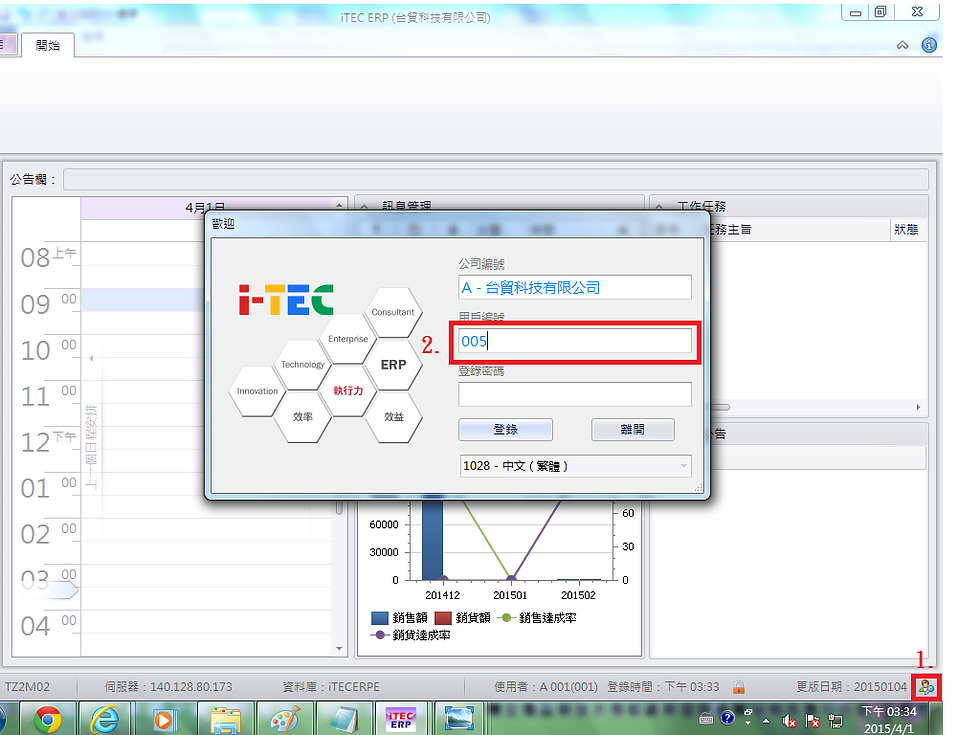This screenshot has height=735, width=980.
Task: Click the padlock icon in status bar
Action: [739, 688]
